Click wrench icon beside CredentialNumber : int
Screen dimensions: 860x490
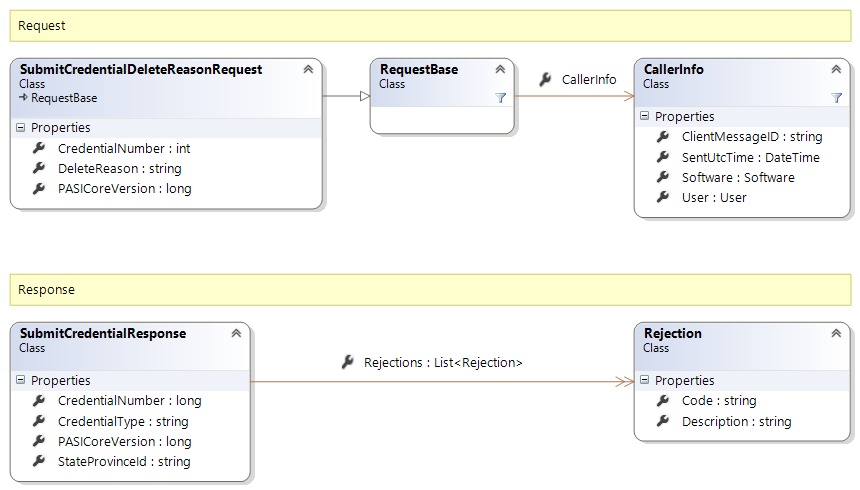[39, 148]
